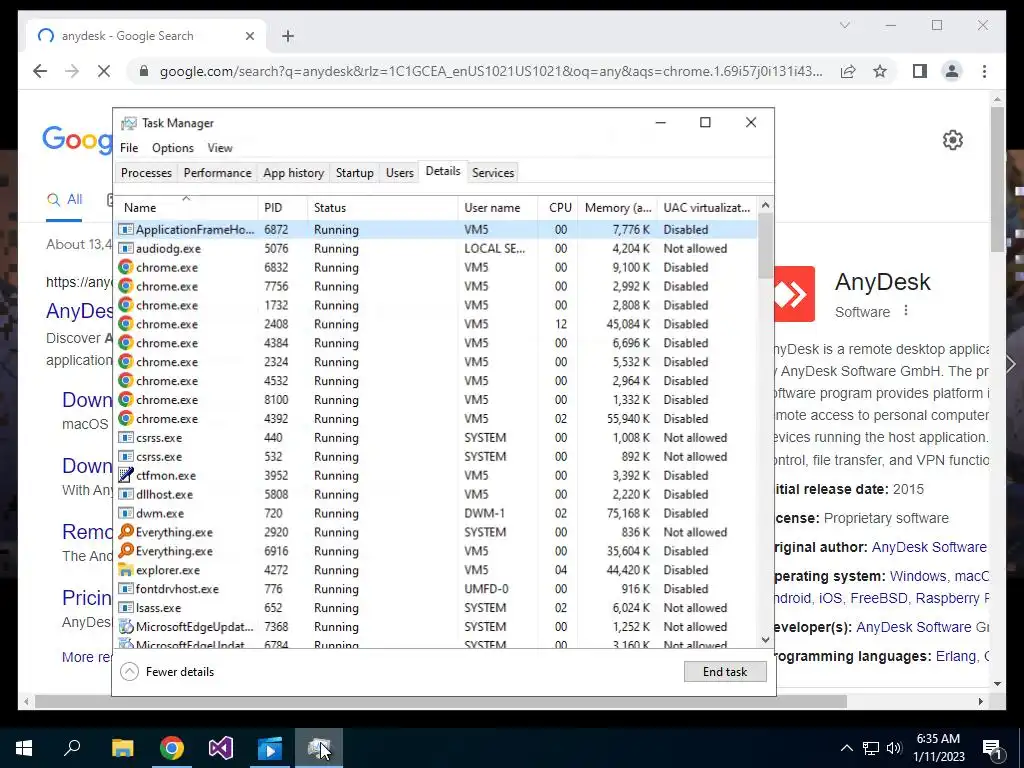Bookmark page with the star icon
This screenshot has width=1024, height=768.
[880, 71]
